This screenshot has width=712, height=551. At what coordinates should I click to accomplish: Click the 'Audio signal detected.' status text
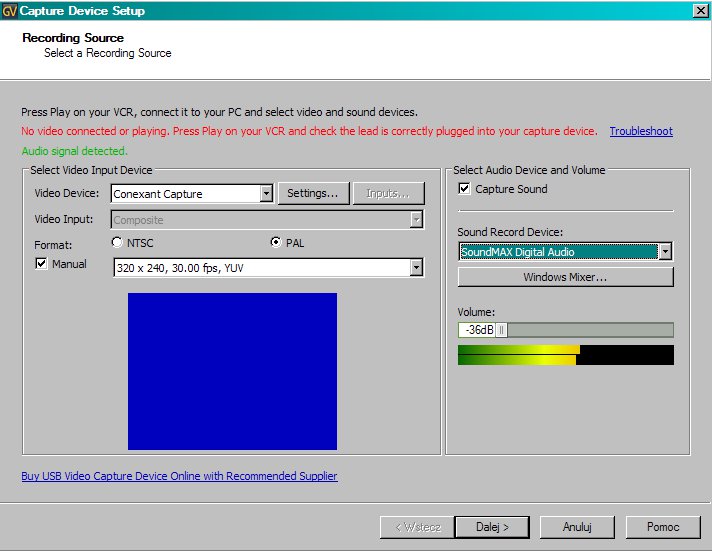point(74,151)
